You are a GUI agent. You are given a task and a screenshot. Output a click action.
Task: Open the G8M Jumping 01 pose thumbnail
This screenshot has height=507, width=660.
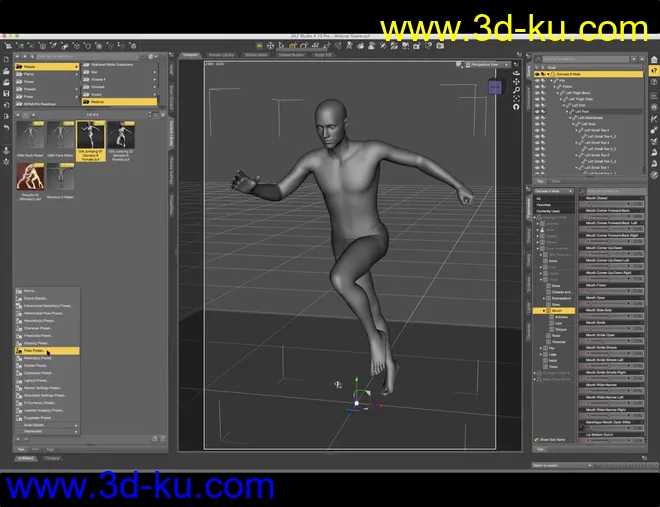click(x=91, y=137)
